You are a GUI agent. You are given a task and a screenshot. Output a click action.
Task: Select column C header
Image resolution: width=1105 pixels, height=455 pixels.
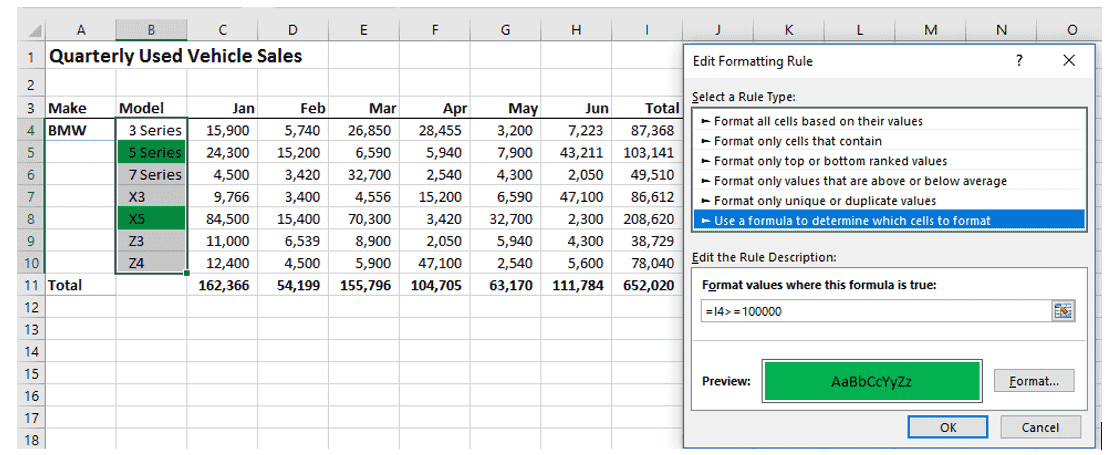(x=222, y=30)
